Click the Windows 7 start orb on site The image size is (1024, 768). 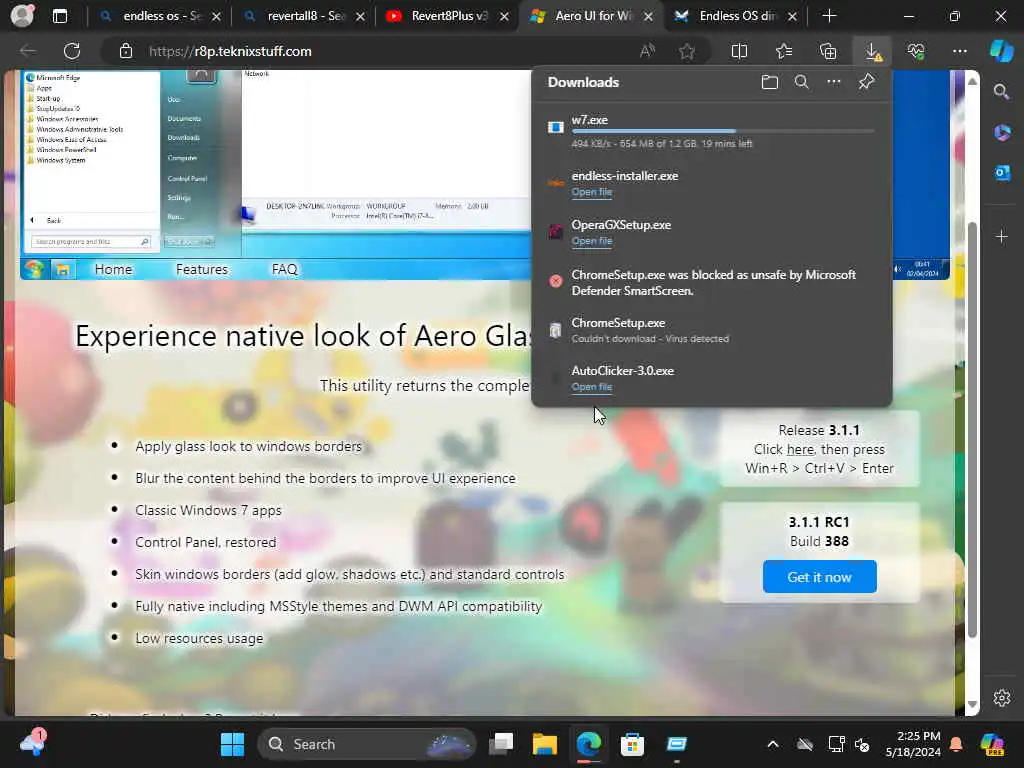34,269
